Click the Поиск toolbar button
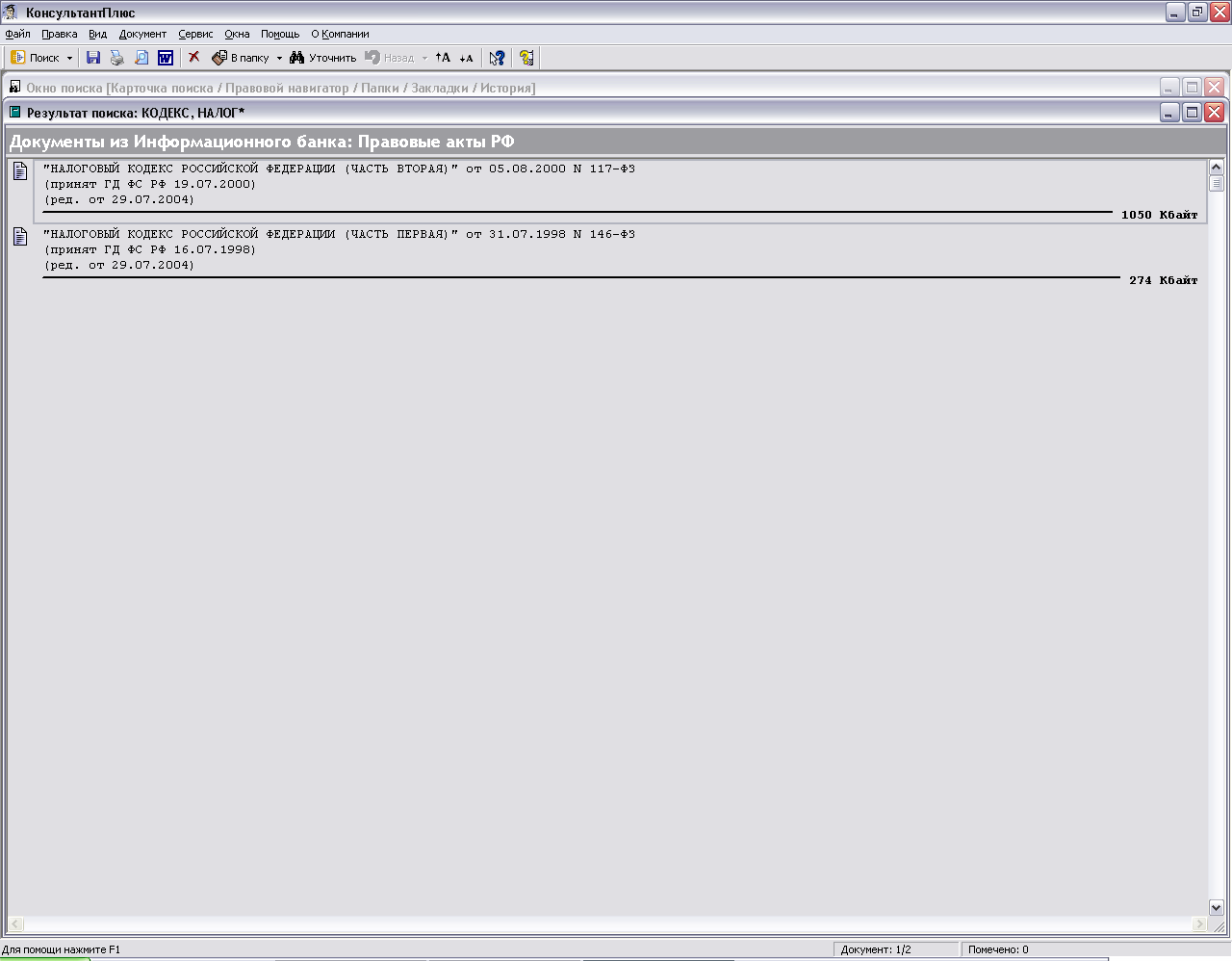This screenshot has width=1232, height=961. (x=35, y=58)
